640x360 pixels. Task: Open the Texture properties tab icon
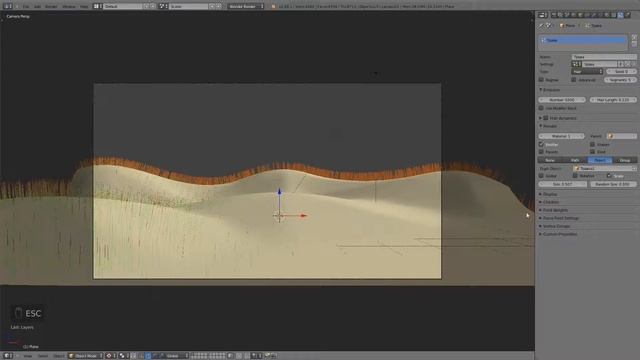pyautogui.click(x=613, y=15)
